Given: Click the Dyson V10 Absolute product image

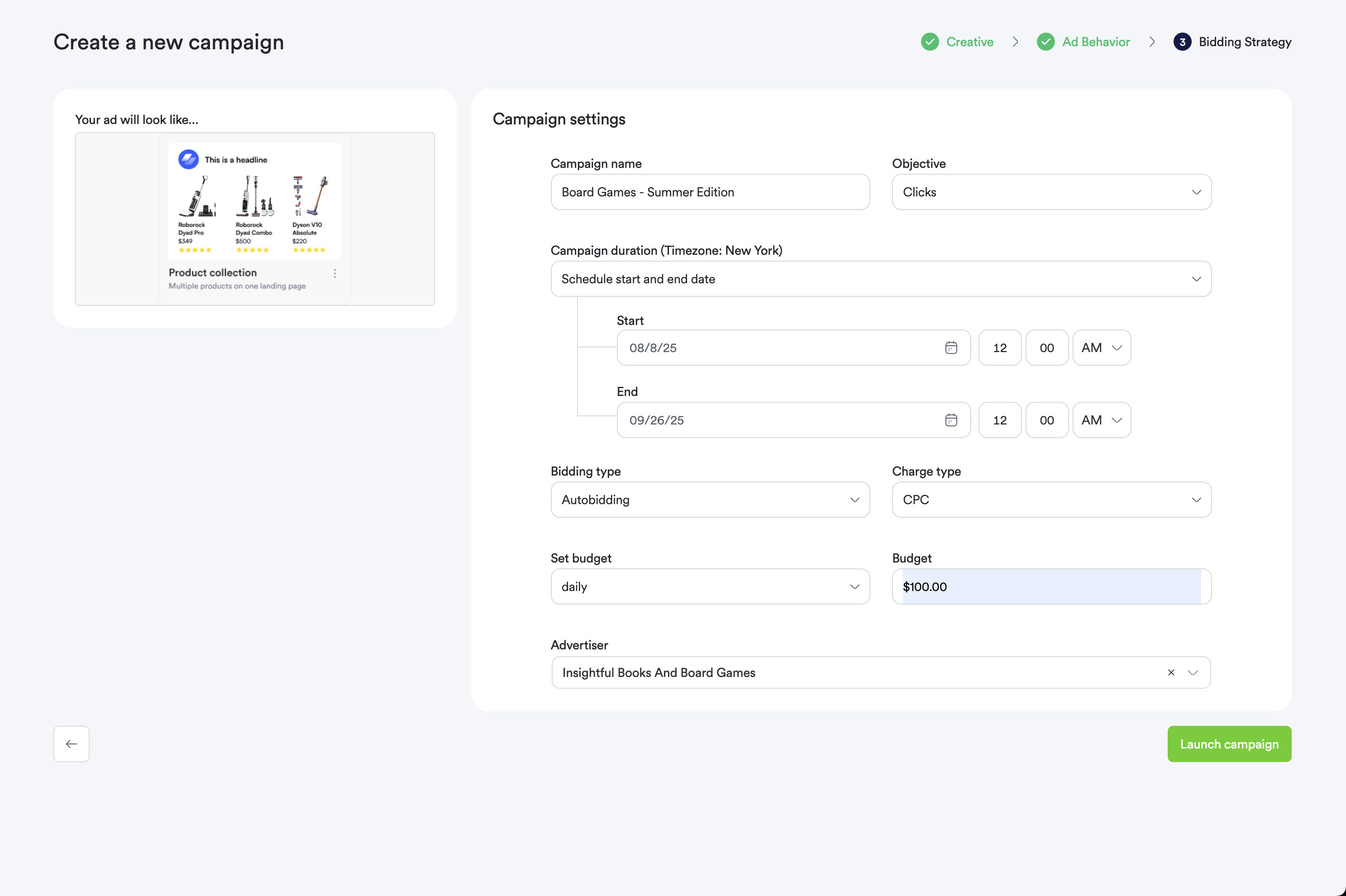Looking at the screenshot, I should click(x=311, y=196).
